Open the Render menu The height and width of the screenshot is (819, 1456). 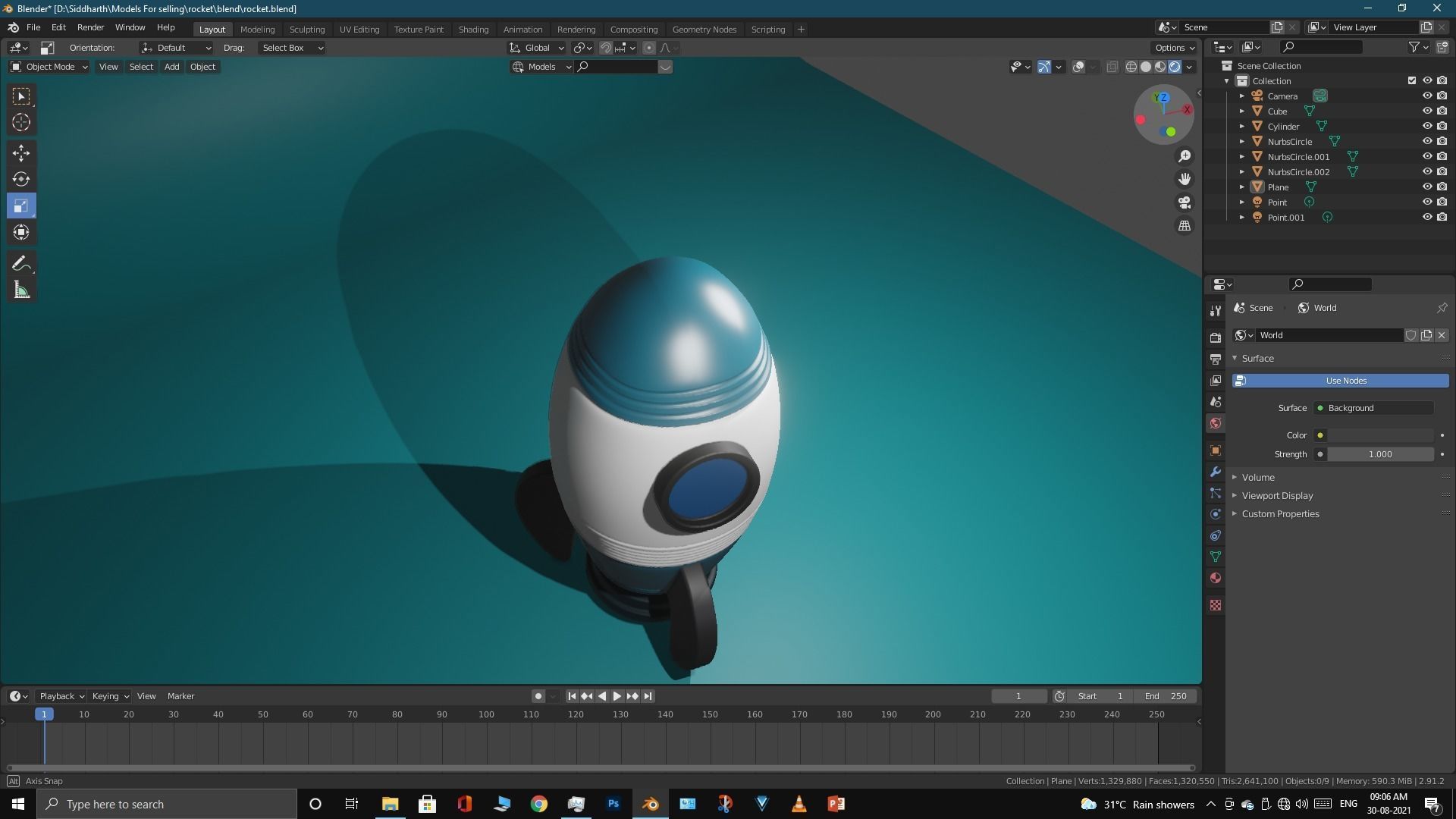coord(90,27)
